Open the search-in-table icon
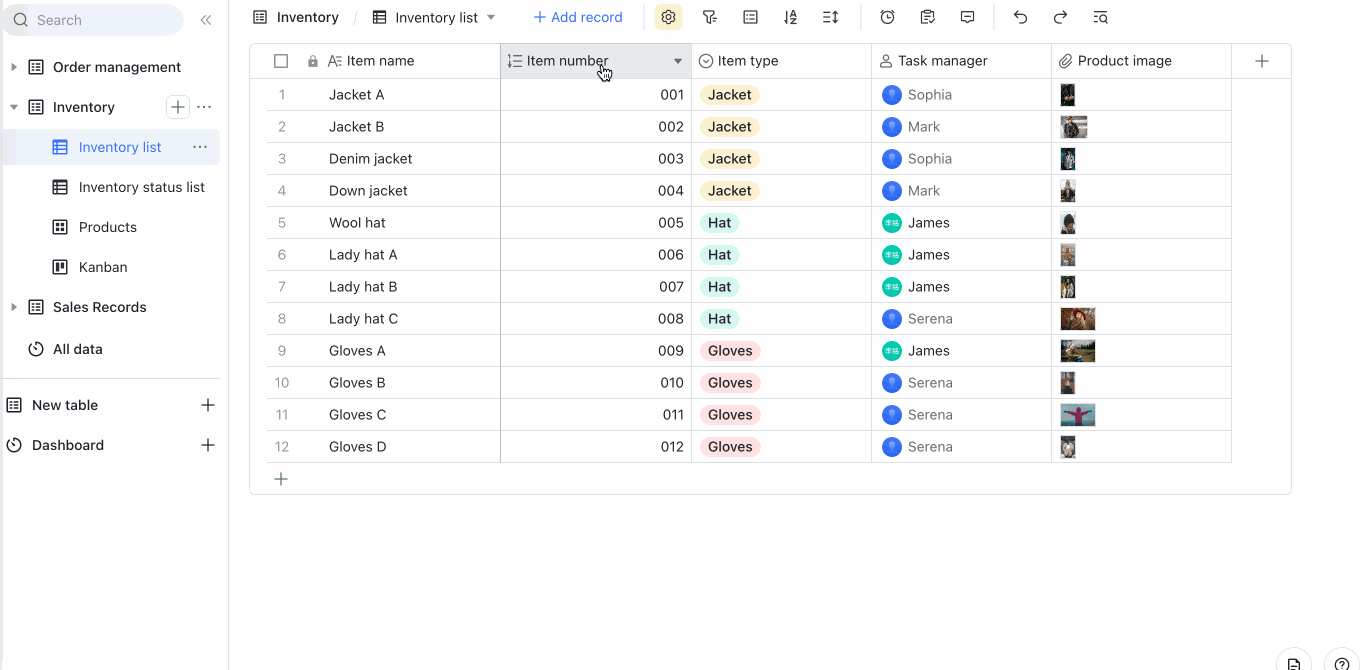1368x670 pixels. pyautogui.click(x=1101, y=17)
